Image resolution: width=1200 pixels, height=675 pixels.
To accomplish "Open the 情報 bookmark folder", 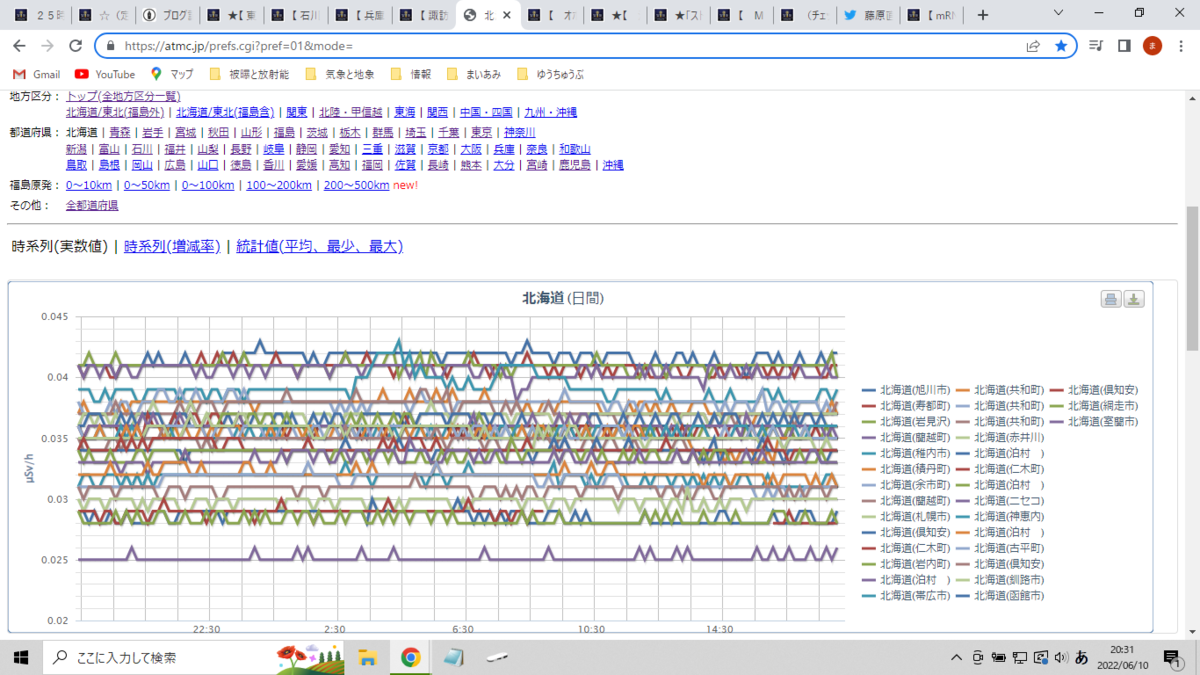I will pyautogui.click(x=411, y=74).
